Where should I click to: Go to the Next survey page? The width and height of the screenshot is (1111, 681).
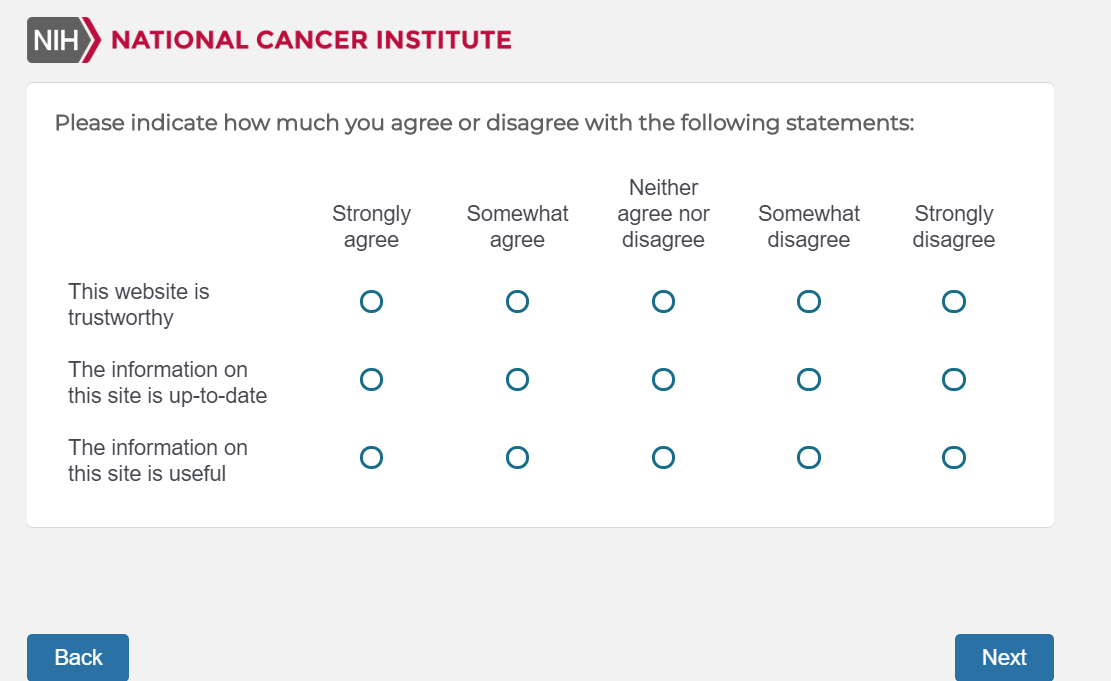1004,657
